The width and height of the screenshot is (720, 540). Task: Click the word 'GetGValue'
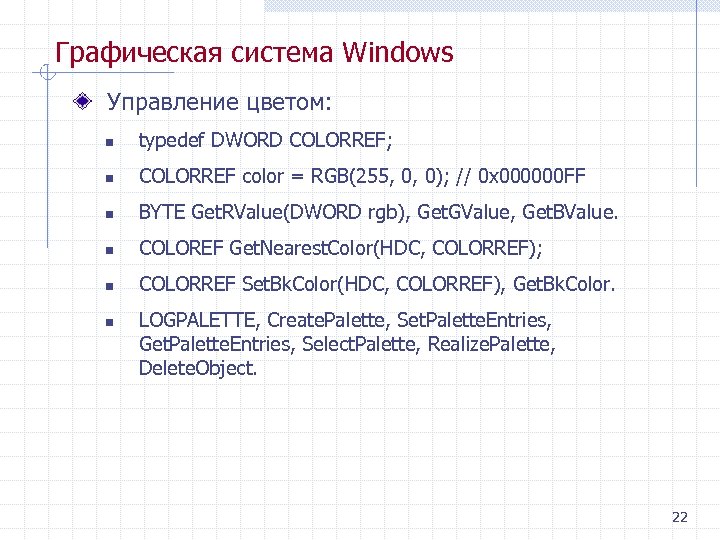(463, 212)
